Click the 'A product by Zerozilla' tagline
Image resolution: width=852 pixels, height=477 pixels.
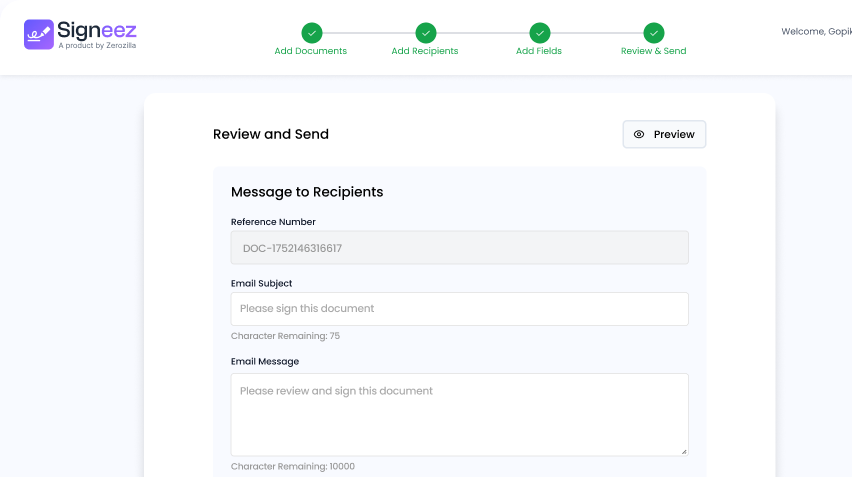(97, 46)
